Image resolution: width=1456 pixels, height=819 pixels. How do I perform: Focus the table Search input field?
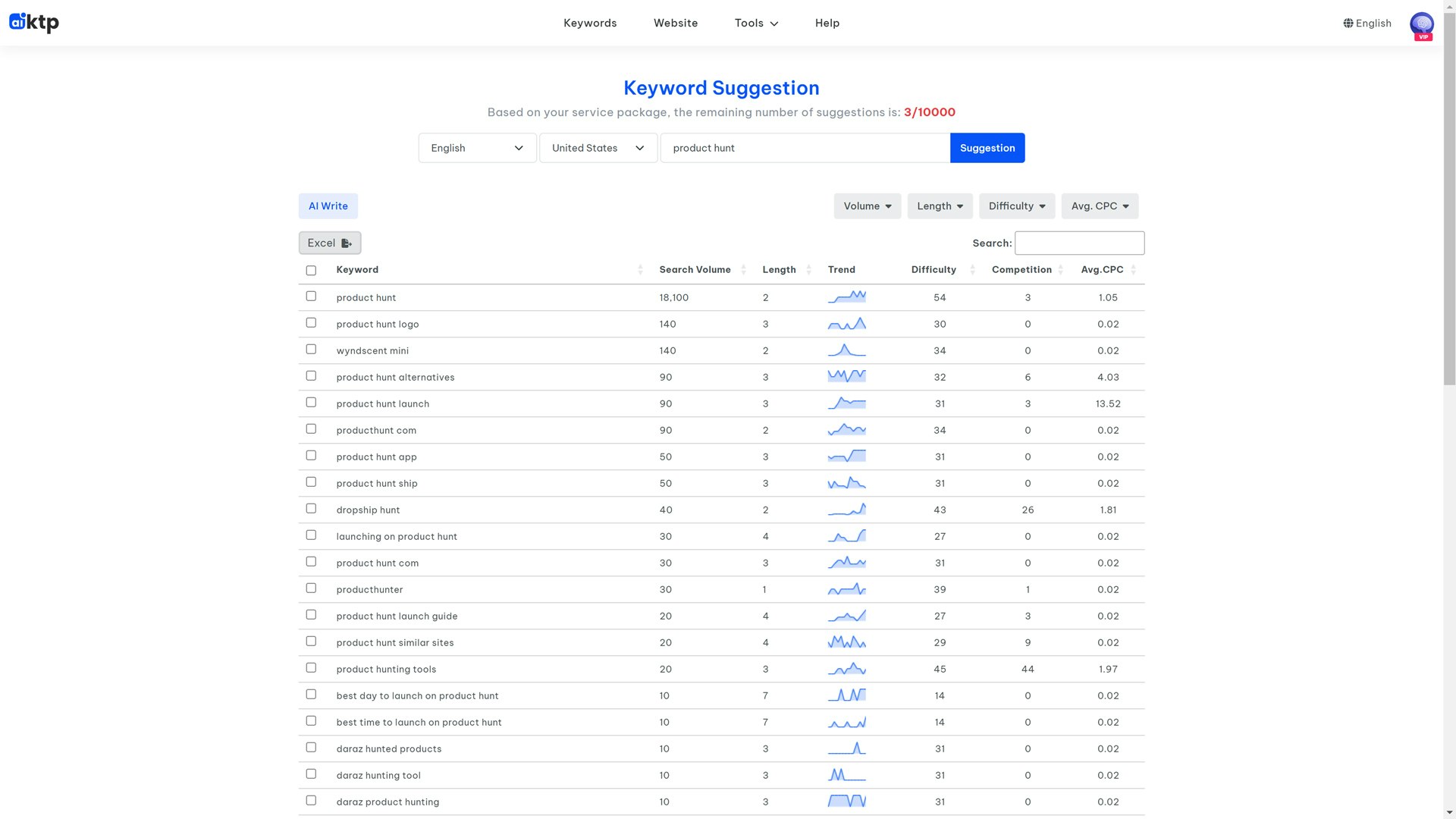1078,243
